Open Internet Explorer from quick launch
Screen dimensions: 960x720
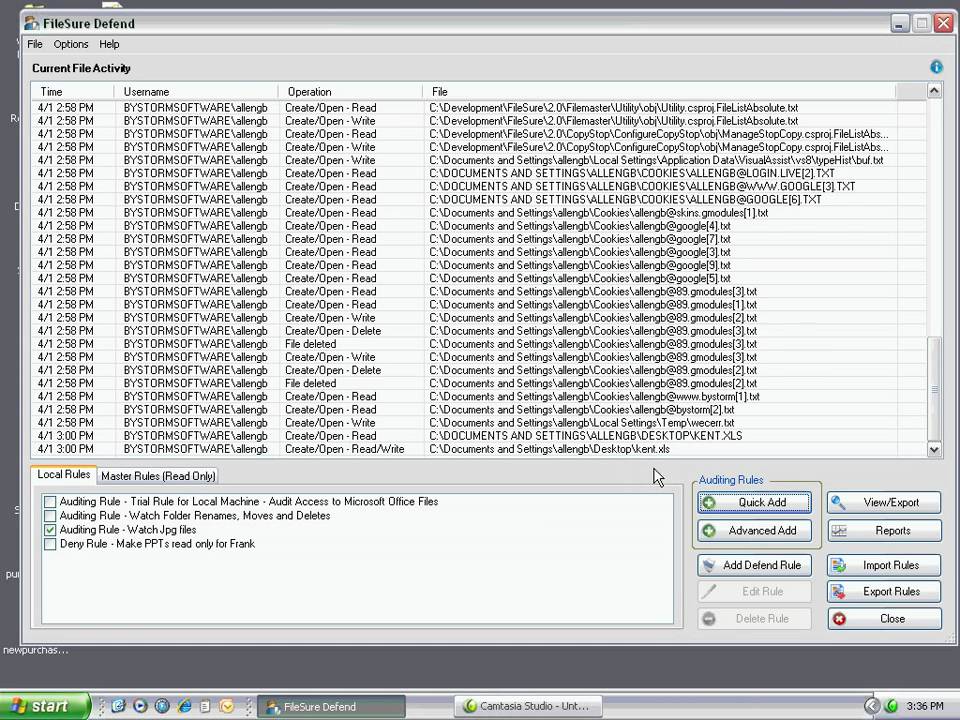tap(184, 706)
